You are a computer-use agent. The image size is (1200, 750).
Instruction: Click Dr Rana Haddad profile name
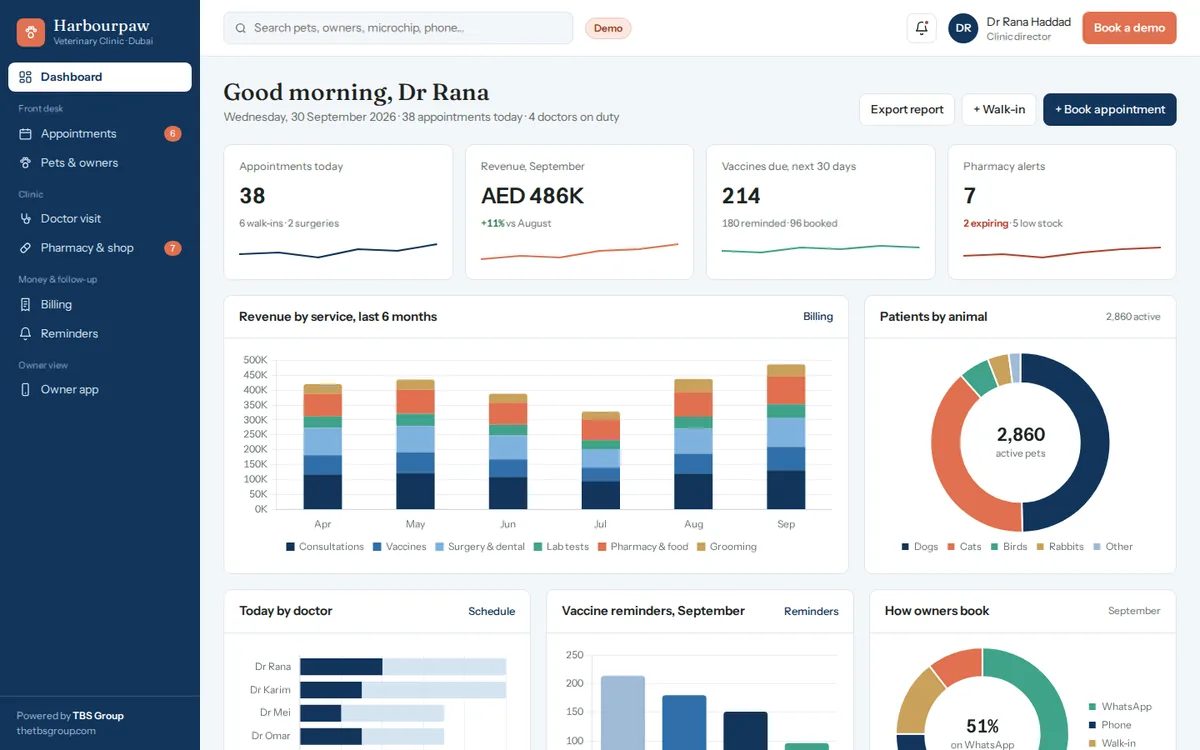1028,22
